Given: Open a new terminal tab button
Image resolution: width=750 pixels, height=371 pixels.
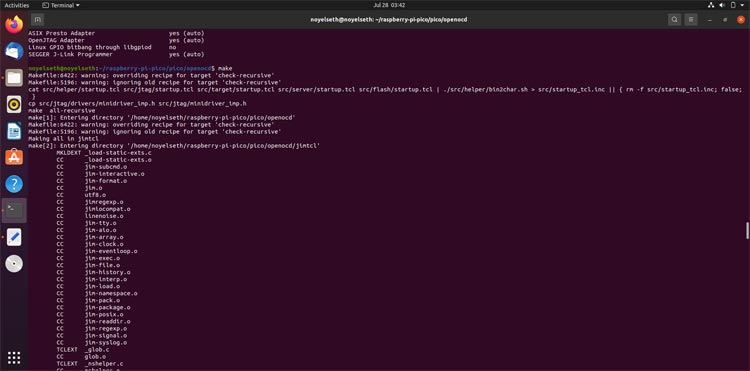Looking at the screenshot, I should [x=38, y=20].
